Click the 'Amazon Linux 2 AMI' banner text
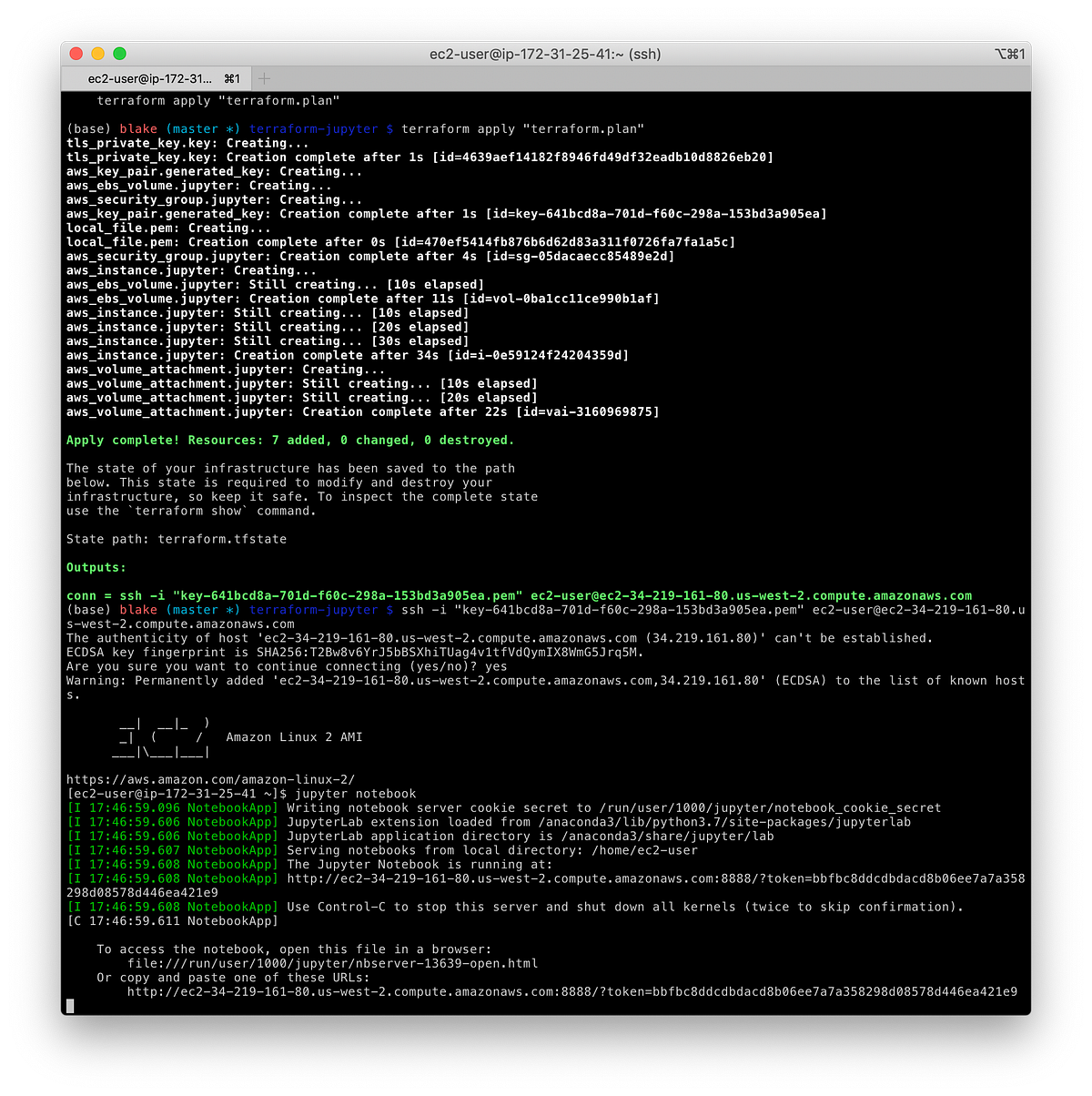 point(294,737)
